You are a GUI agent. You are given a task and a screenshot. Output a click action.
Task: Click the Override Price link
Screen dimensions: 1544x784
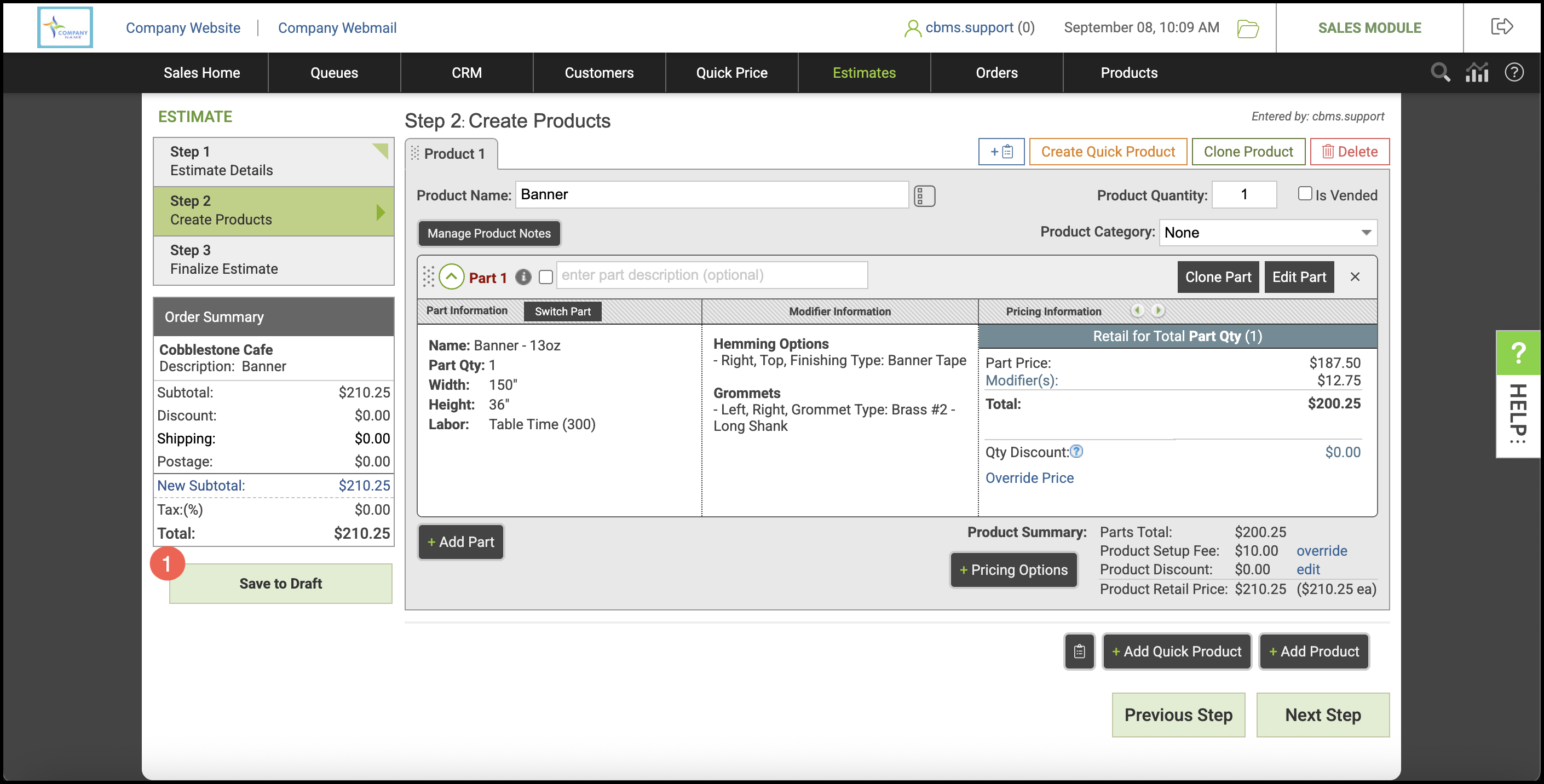click(x=1029, y=478)
